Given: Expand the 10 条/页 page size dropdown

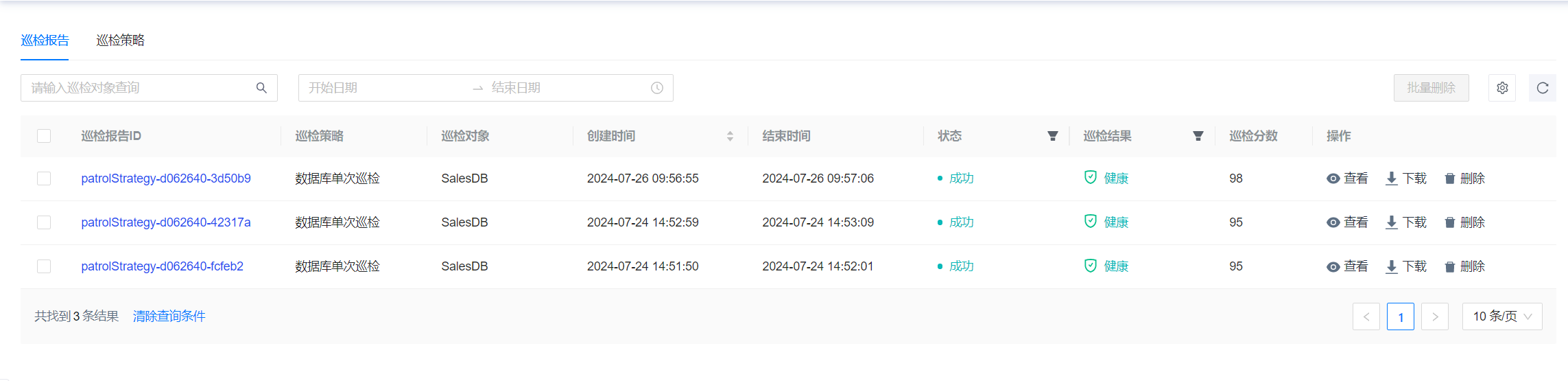Looking at the screenshot, I should click(1502, 316).
